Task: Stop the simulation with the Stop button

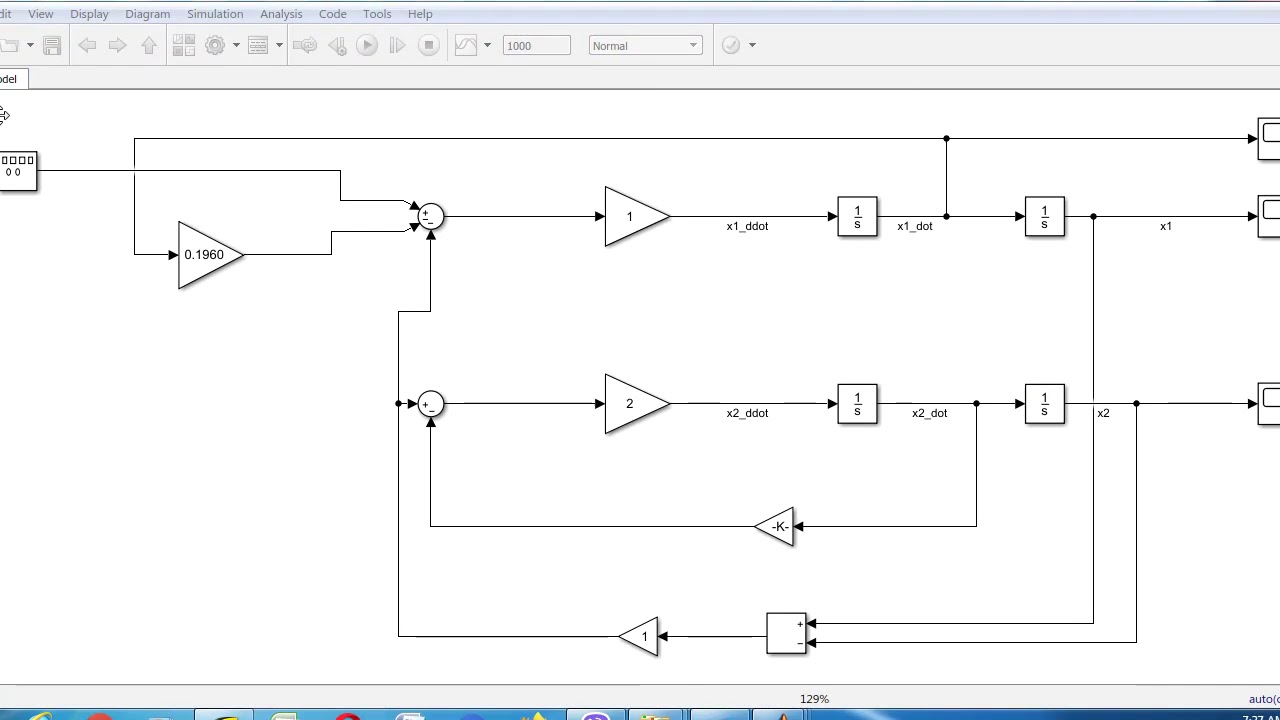Action: pyautogui.click(x=429, y=45)
